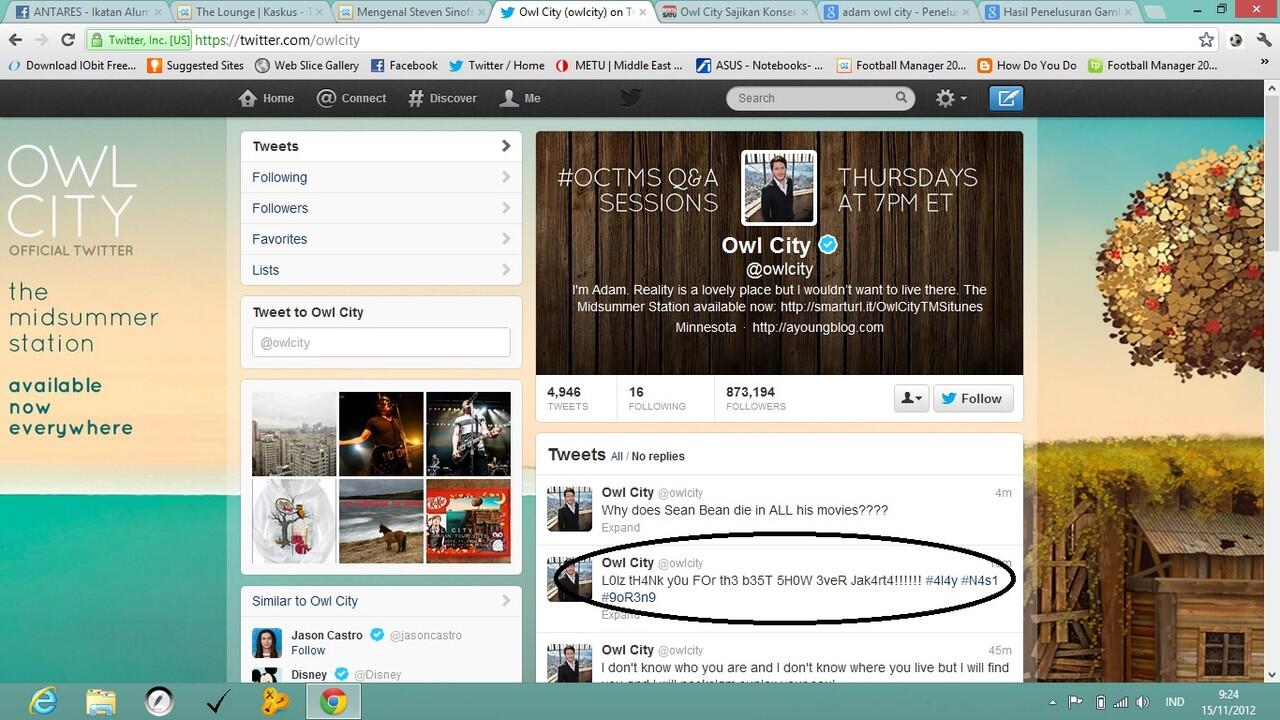Open the METU | Middle East bookmark

tap(619, 65)
